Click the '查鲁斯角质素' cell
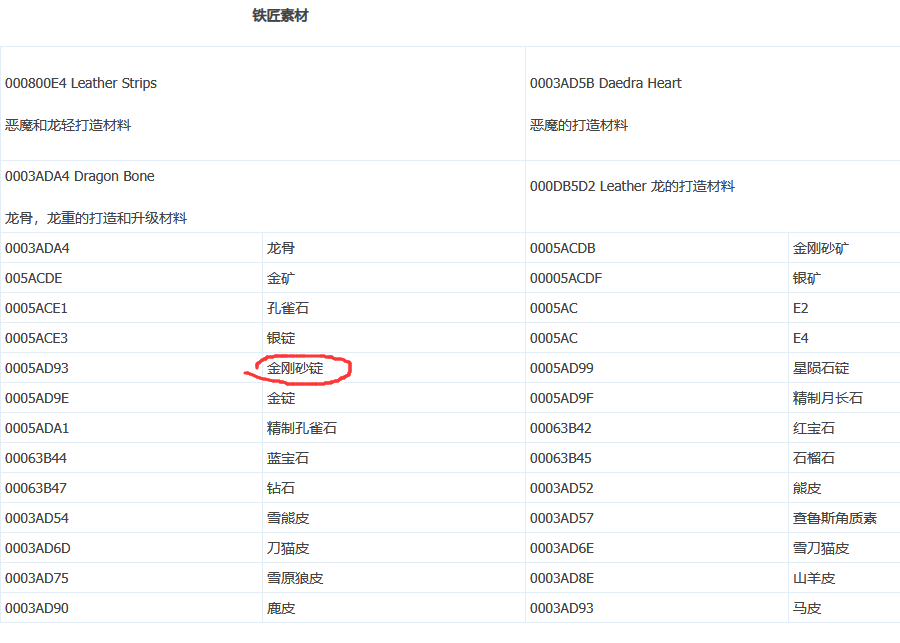 [x=835, y=518]
